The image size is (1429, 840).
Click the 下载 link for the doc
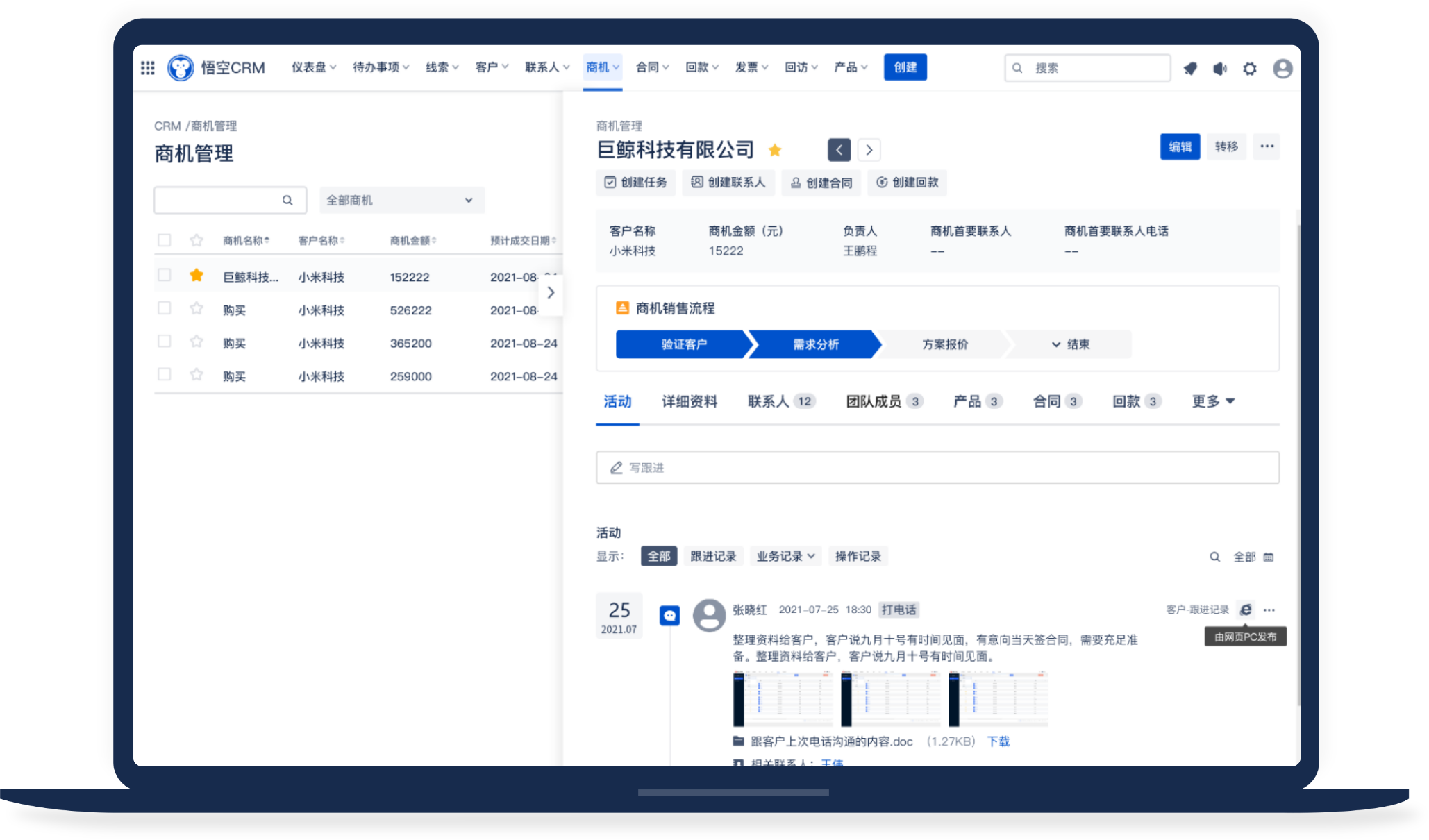(x=998, y=741)
